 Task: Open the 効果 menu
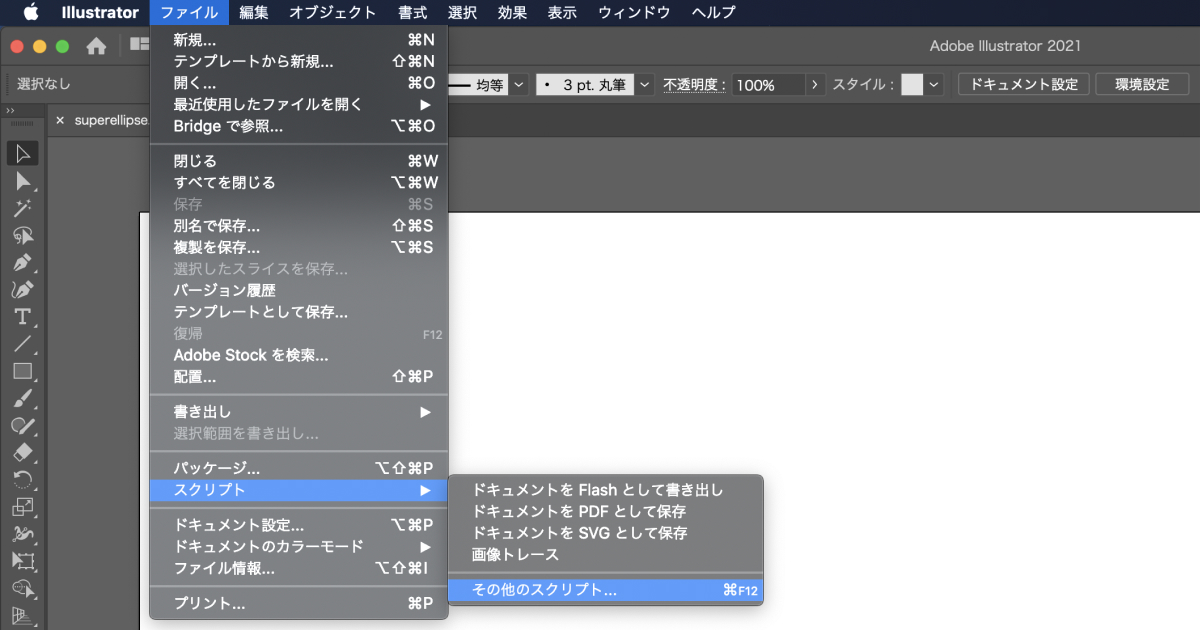[512, 13]
